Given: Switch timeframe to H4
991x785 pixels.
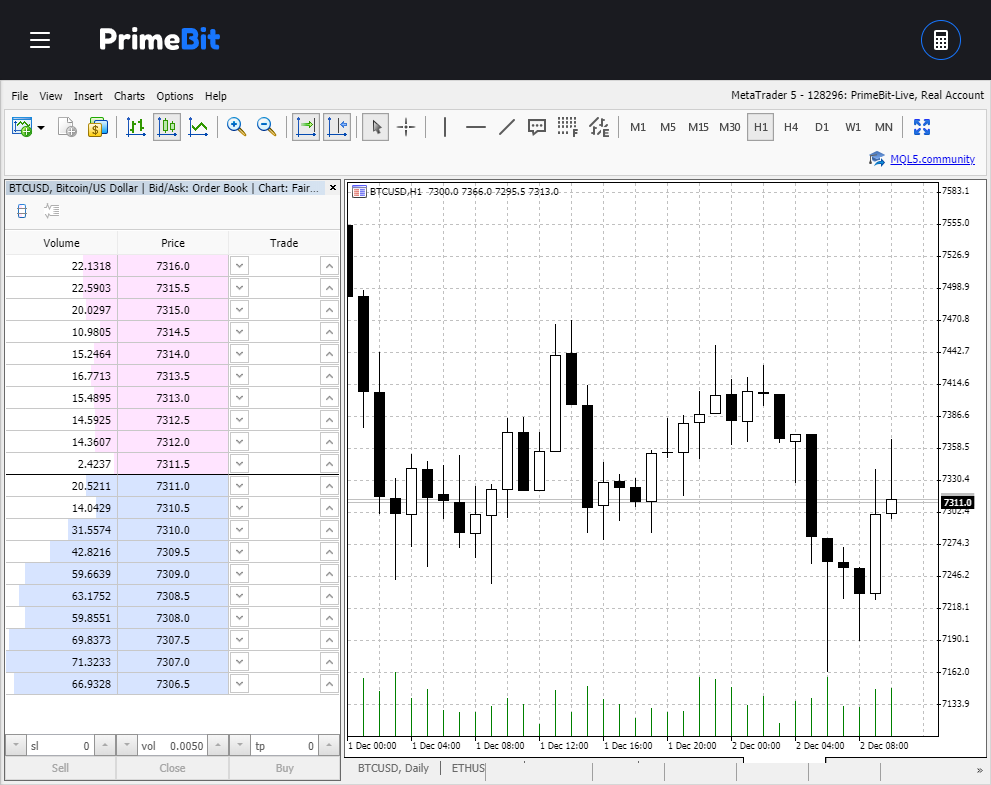Looking at the screenshot, I should (x=791, y=127).
